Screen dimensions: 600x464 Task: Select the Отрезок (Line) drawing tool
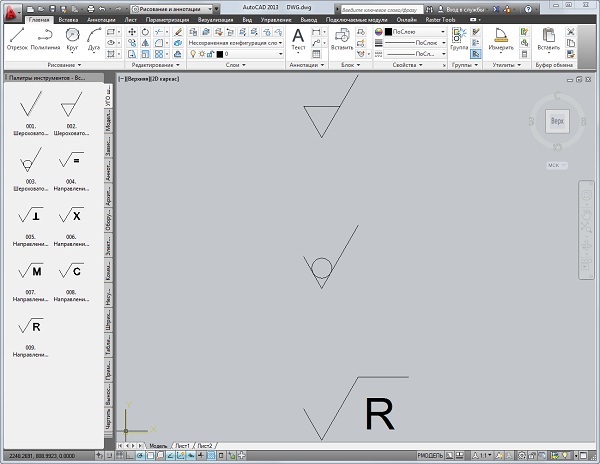[17, 38]
